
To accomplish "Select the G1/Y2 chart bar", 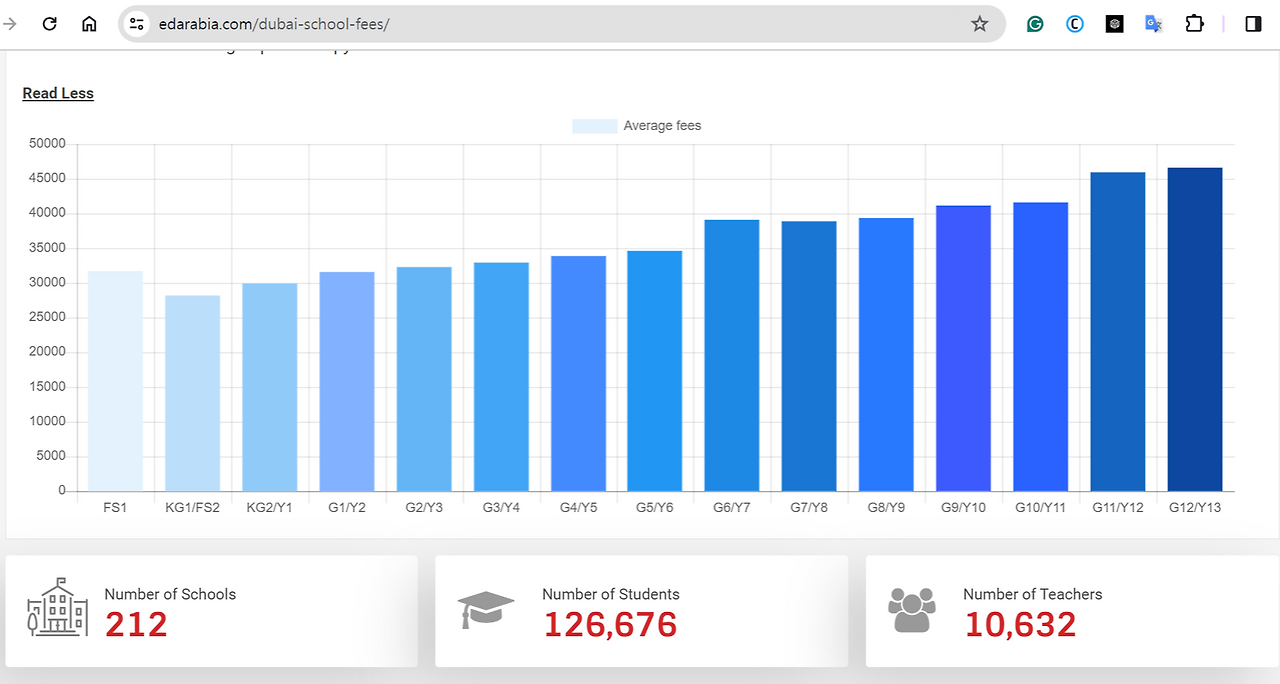I will [x=347, y=381].
